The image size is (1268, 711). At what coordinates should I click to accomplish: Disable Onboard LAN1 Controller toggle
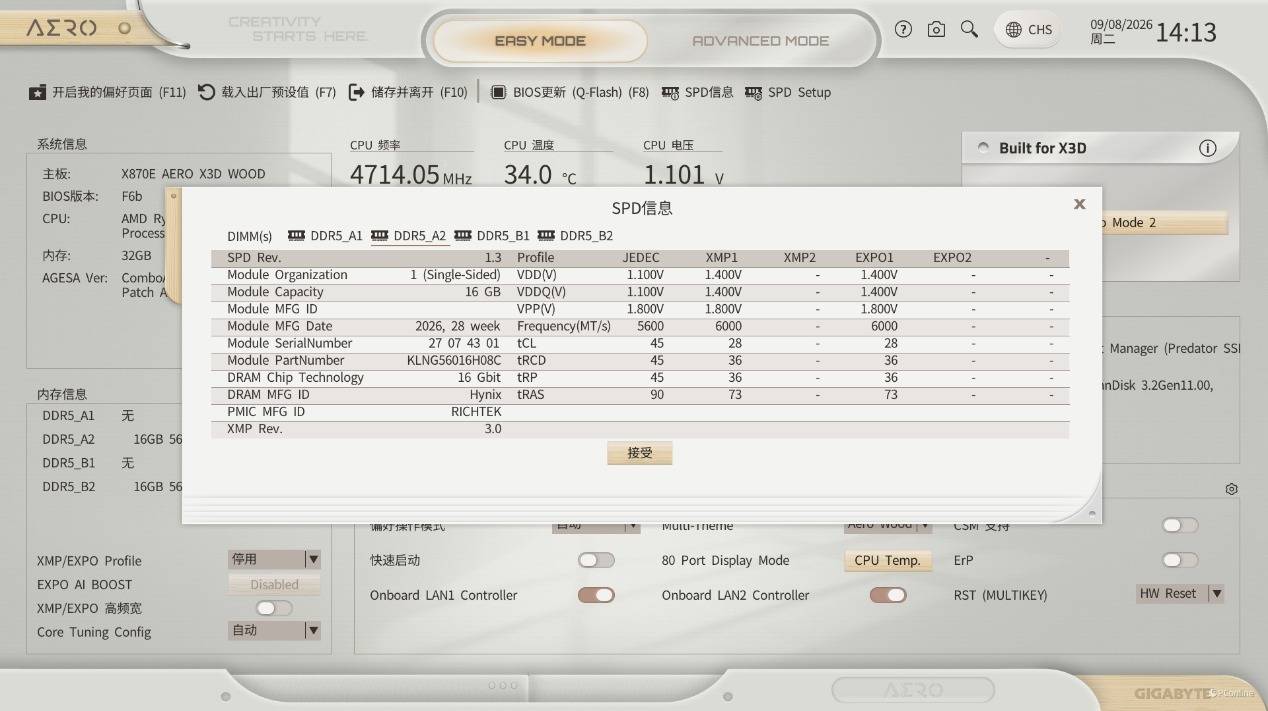[596, 595]
